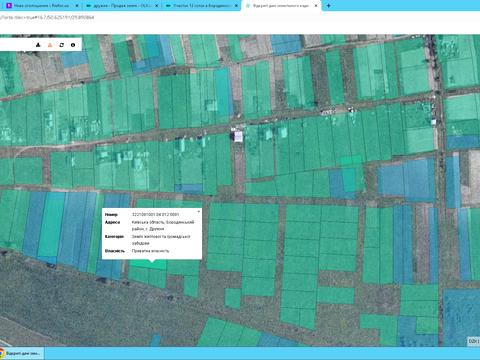The width and height of the screenshot is (480, 360).
Task: Click the parcel cadastral number in popup
Action: pos(155,214)
